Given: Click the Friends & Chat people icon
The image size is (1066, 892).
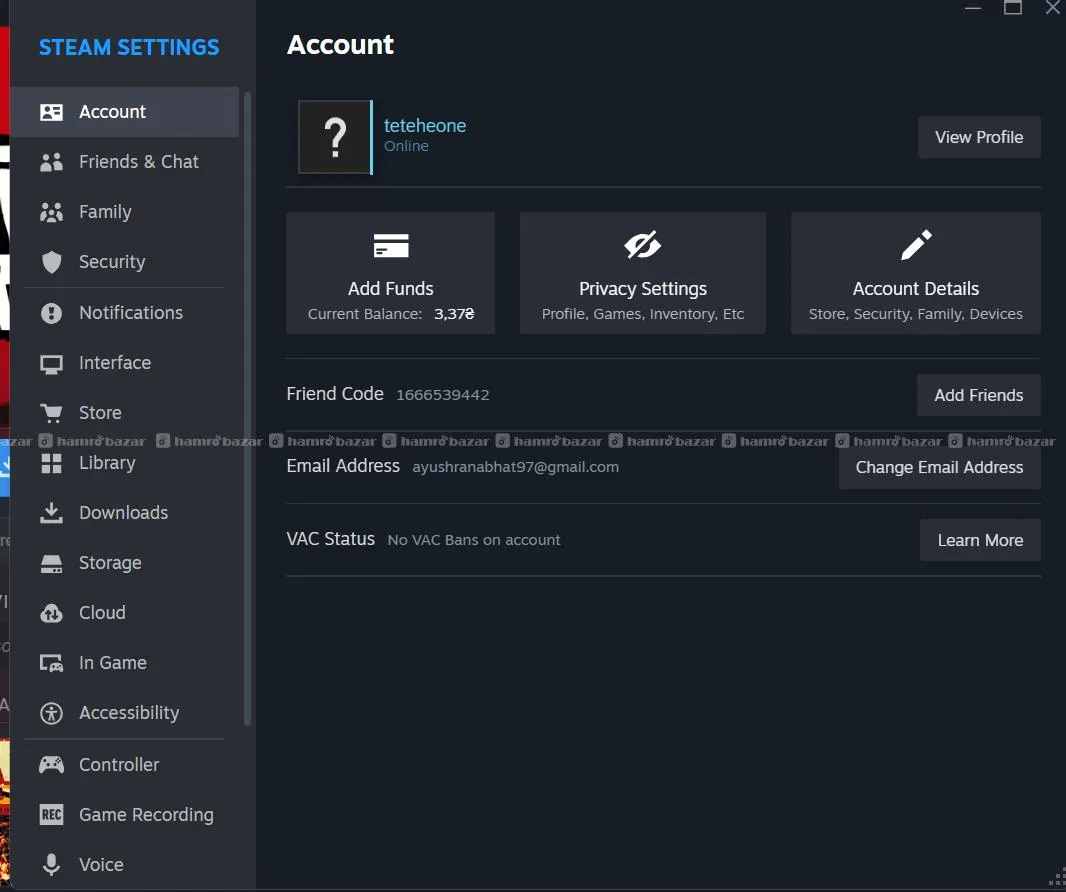Looking at the screenshot, I should pos(51,162).
